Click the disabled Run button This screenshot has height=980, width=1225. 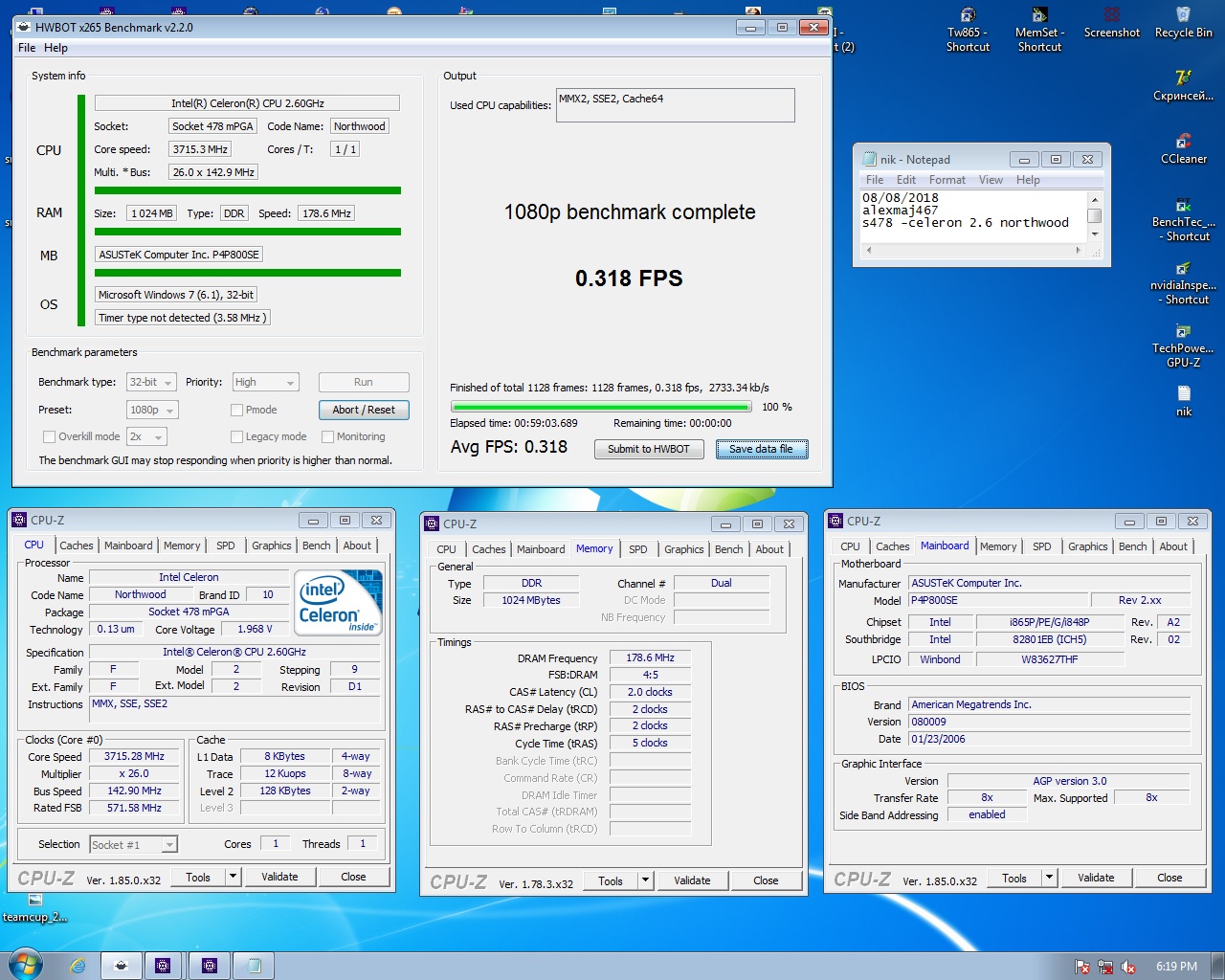pyautogui.click(x=364, y=382)
